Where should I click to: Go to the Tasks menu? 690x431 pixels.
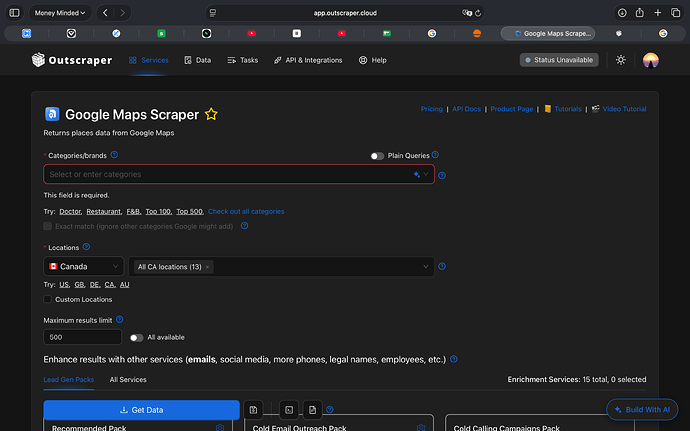click(x=242, y=60)
